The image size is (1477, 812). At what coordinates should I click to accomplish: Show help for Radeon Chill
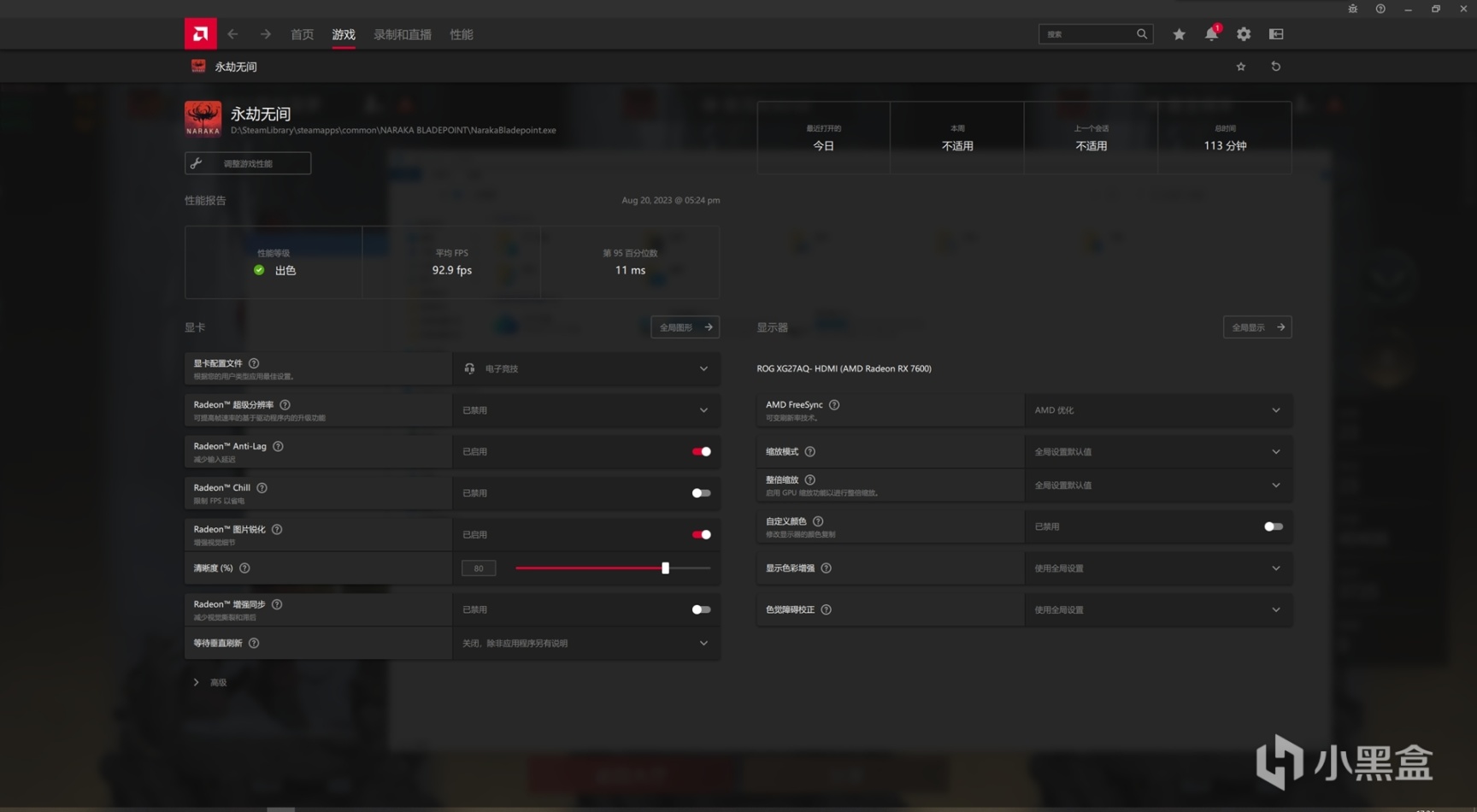[x=262, y=488]
